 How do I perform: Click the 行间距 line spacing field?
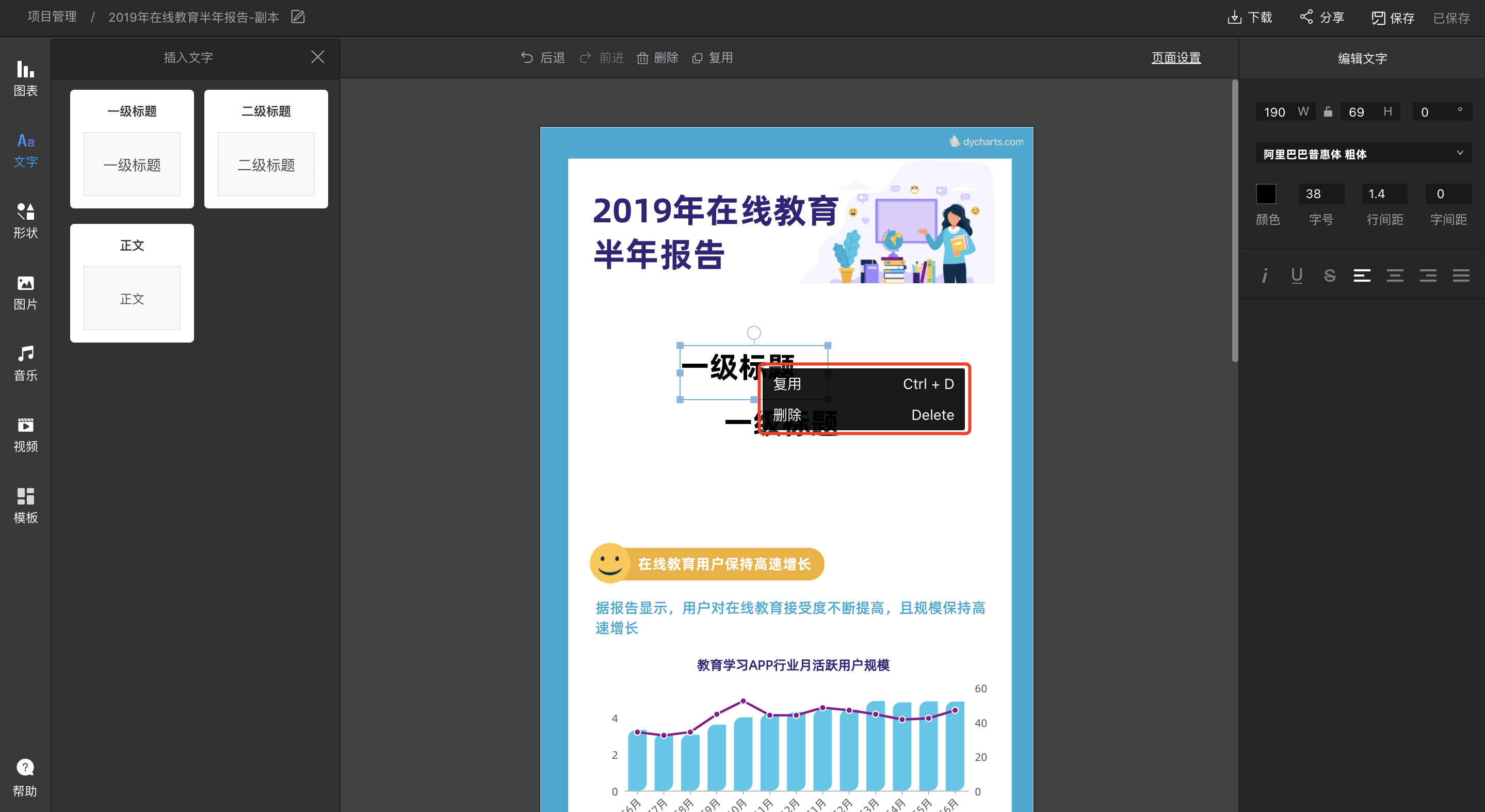(x=1385, y=193)
